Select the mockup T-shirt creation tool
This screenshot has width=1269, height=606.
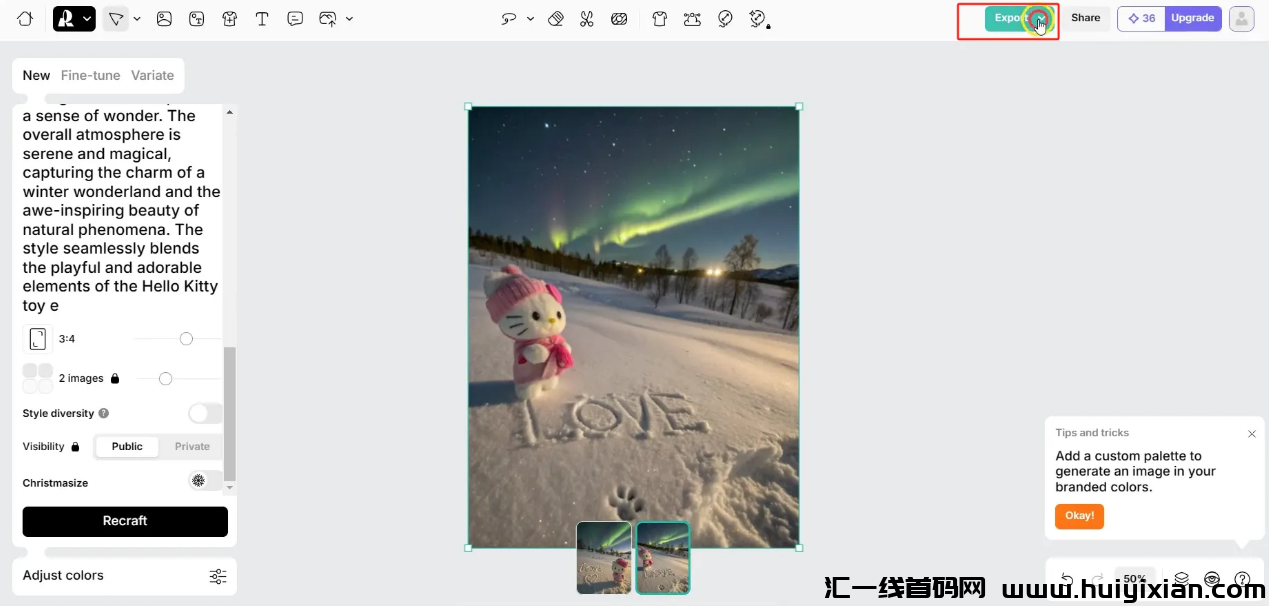[229, 18]
